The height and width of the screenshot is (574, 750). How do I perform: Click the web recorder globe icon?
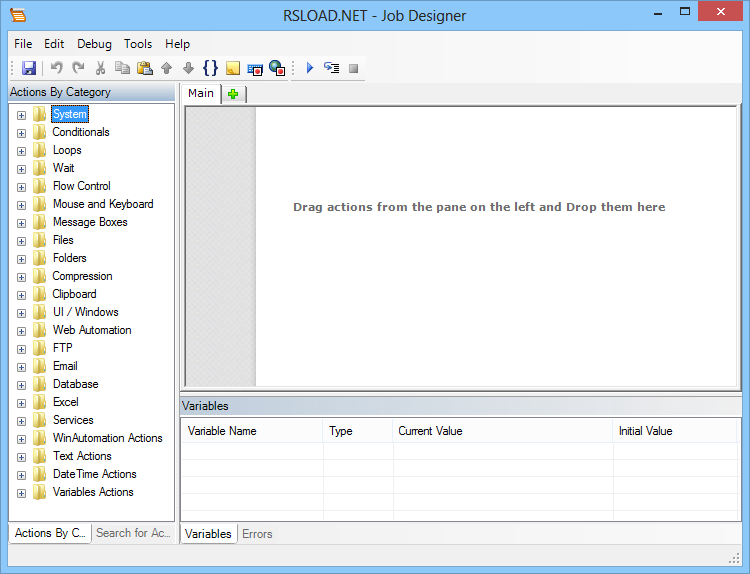click(277, 68)
